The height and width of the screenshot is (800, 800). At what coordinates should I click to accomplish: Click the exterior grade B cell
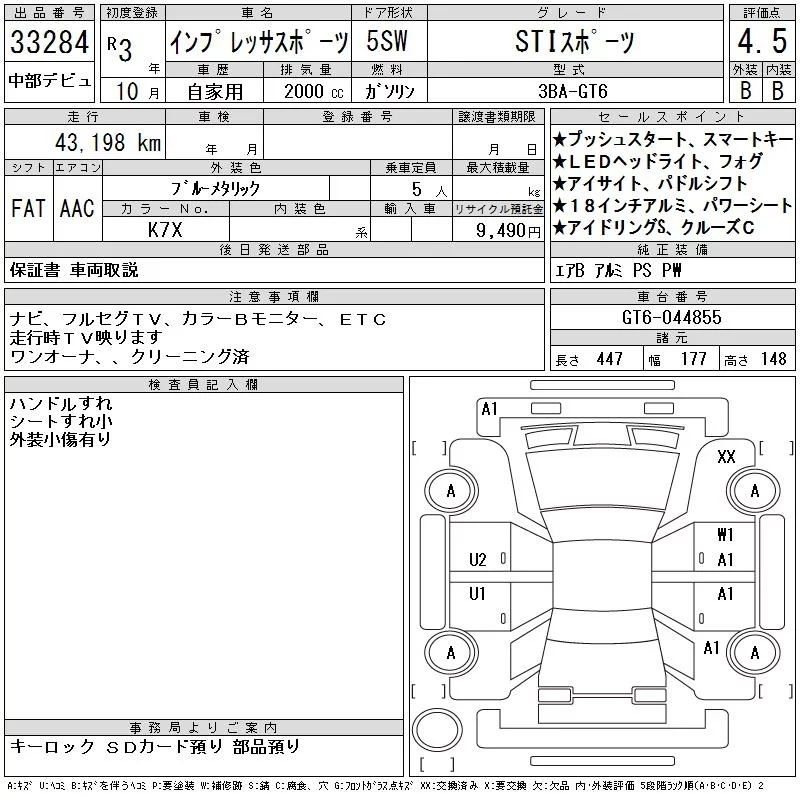[745, 90]
